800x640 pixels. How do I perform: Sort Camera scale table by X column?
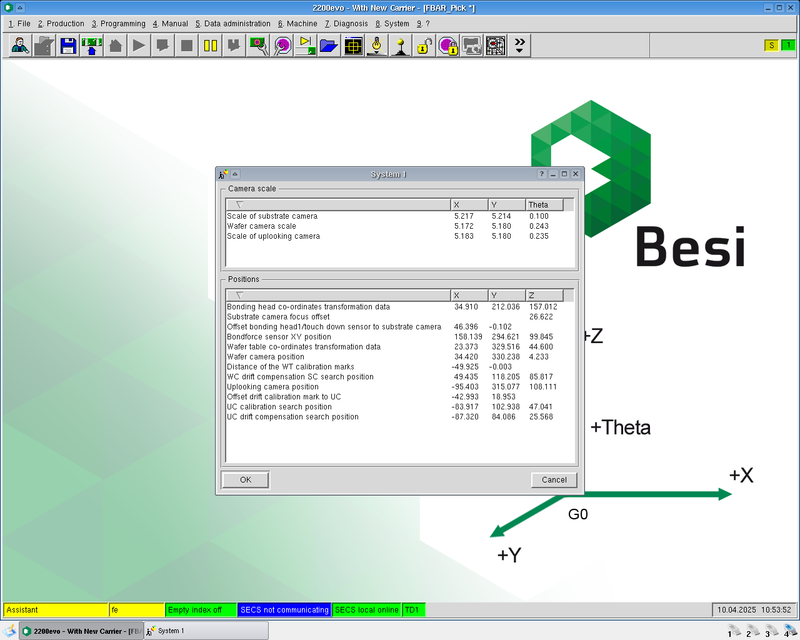(x=469, y=205)
